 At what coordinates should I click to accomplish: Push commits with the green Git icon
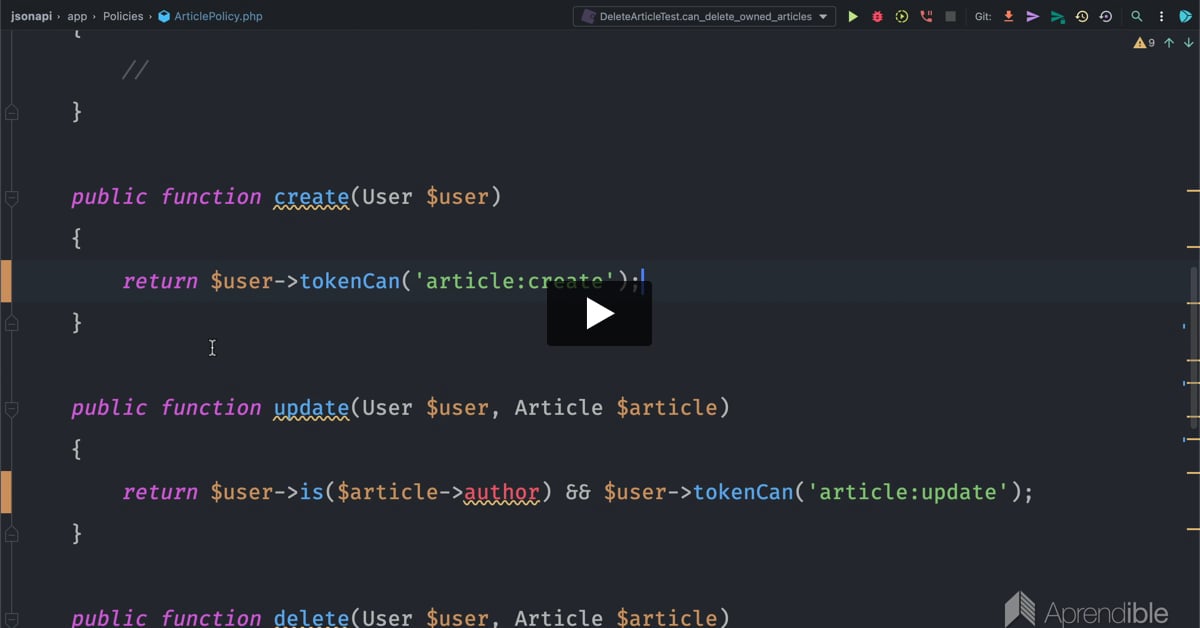(x=1057, y=17)
